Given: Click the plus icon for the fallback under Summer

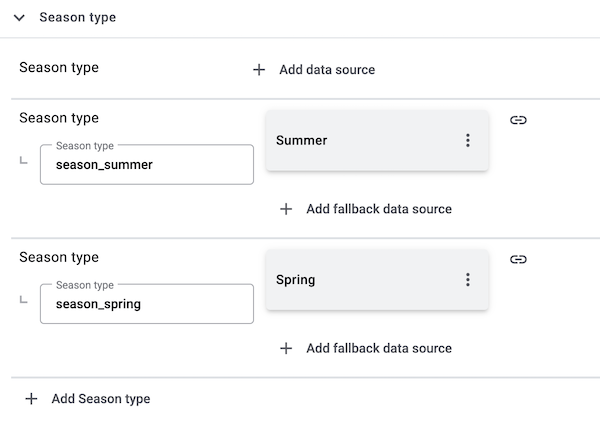Looking at the screenshot, I should [x=286, y=209].
